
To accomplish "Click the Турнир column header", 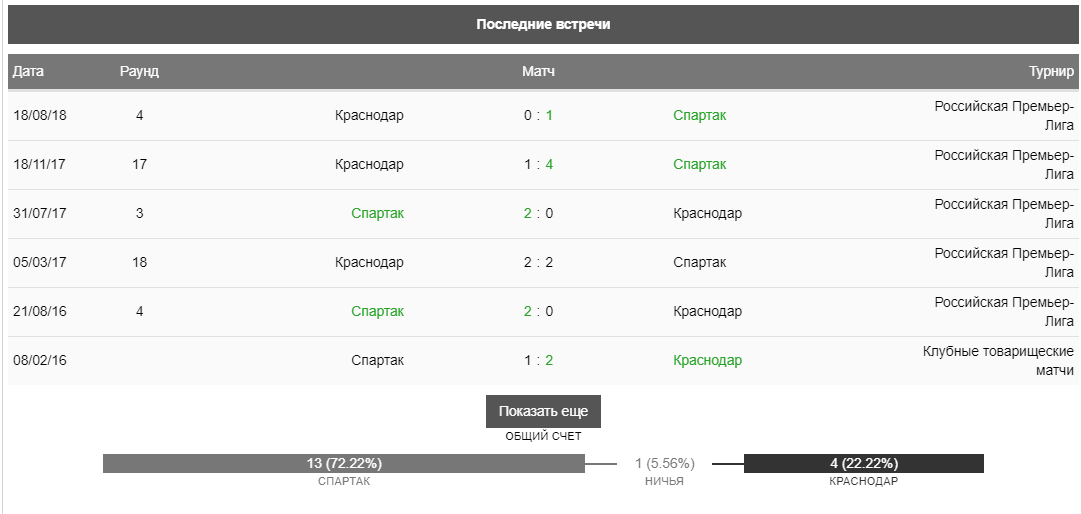I will tap(1051, 72).
